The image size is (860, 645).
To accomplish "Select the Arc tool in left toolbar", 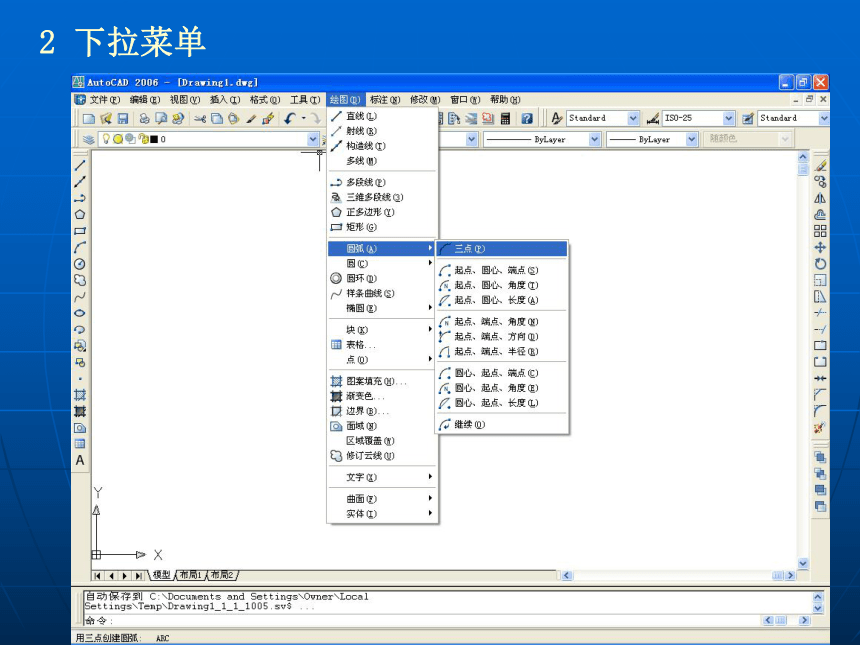I will point(80,247).
